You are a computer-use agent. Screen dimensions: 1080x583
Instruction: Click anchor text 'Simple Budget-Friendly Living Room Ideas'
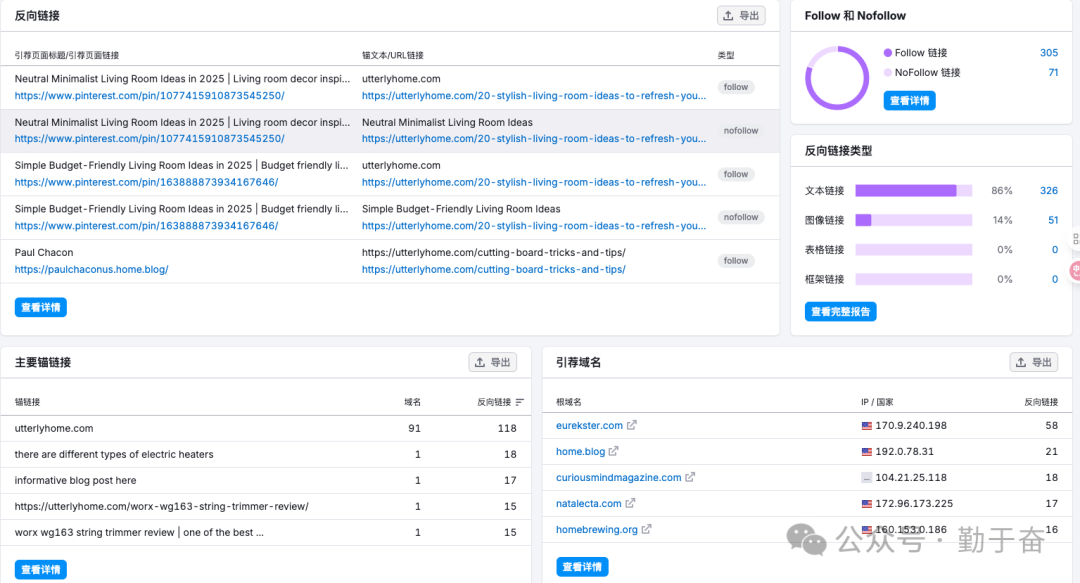click(x=461, y=209)
